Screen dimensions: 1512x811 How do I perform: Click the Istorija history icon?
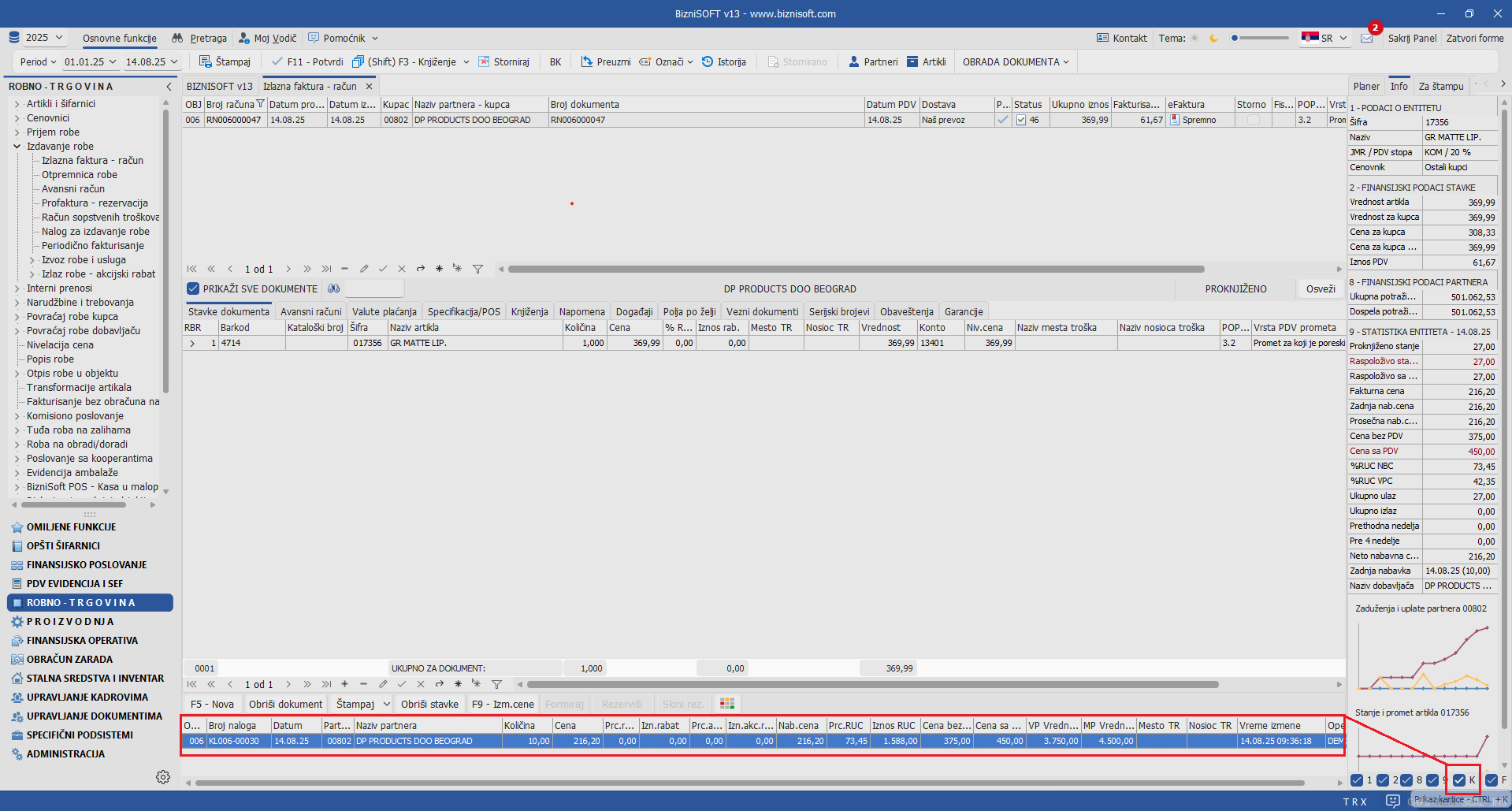[708, 61]
